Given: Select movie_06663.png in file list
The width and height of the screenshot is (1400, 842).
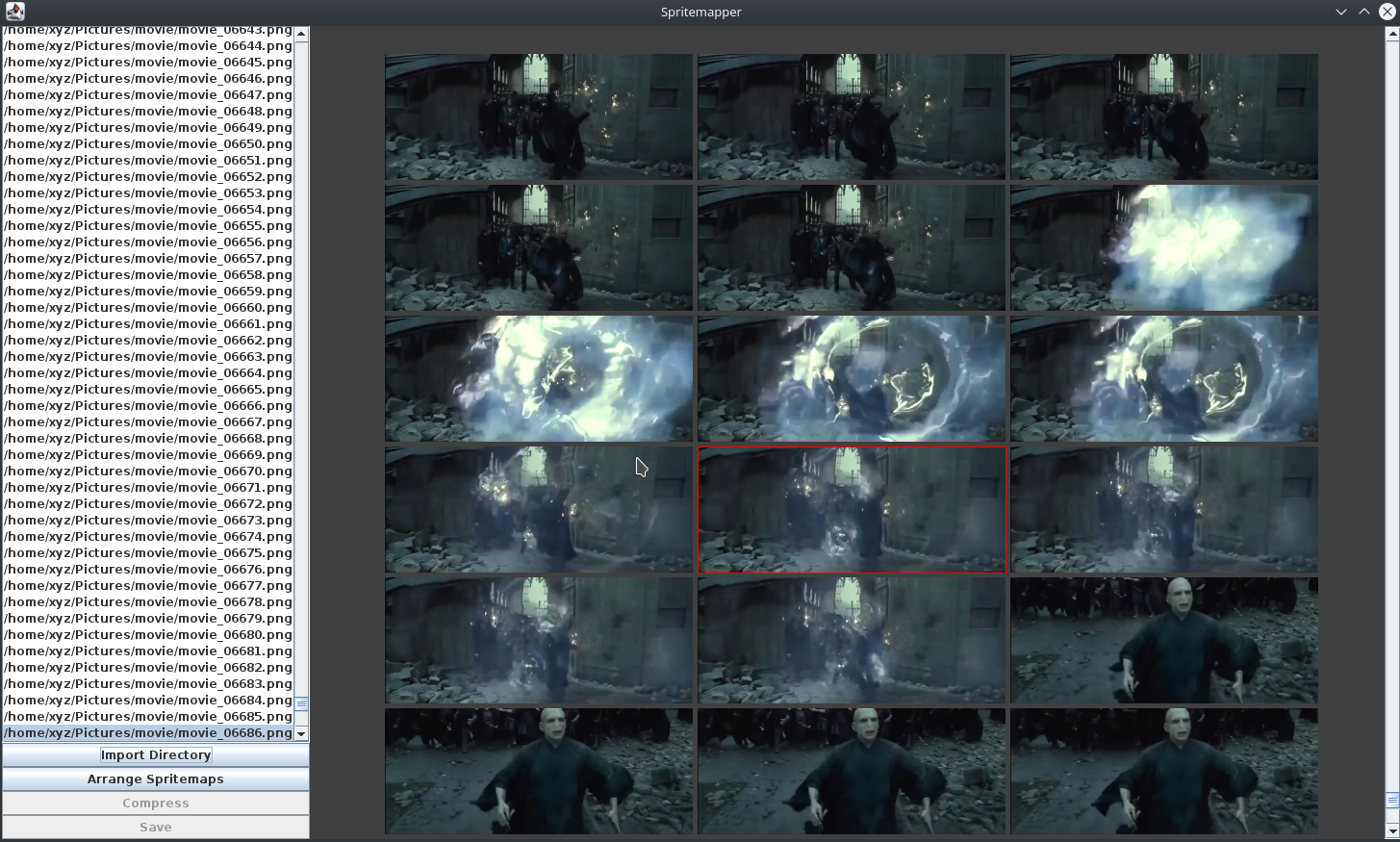Looking at the screenshot, I should 148,356.
